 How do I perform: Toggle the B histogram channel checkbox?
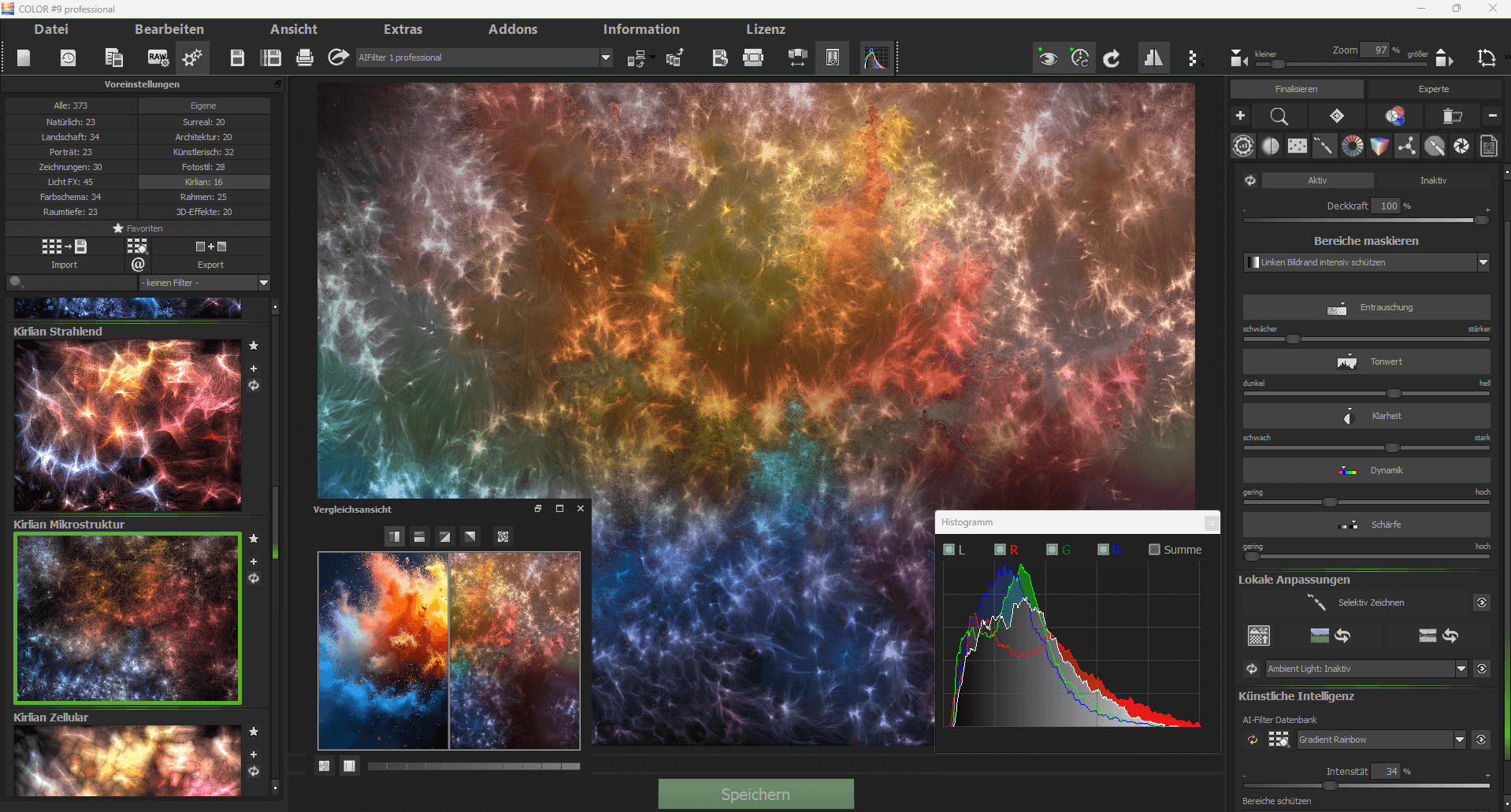(x=1103, y=550)
